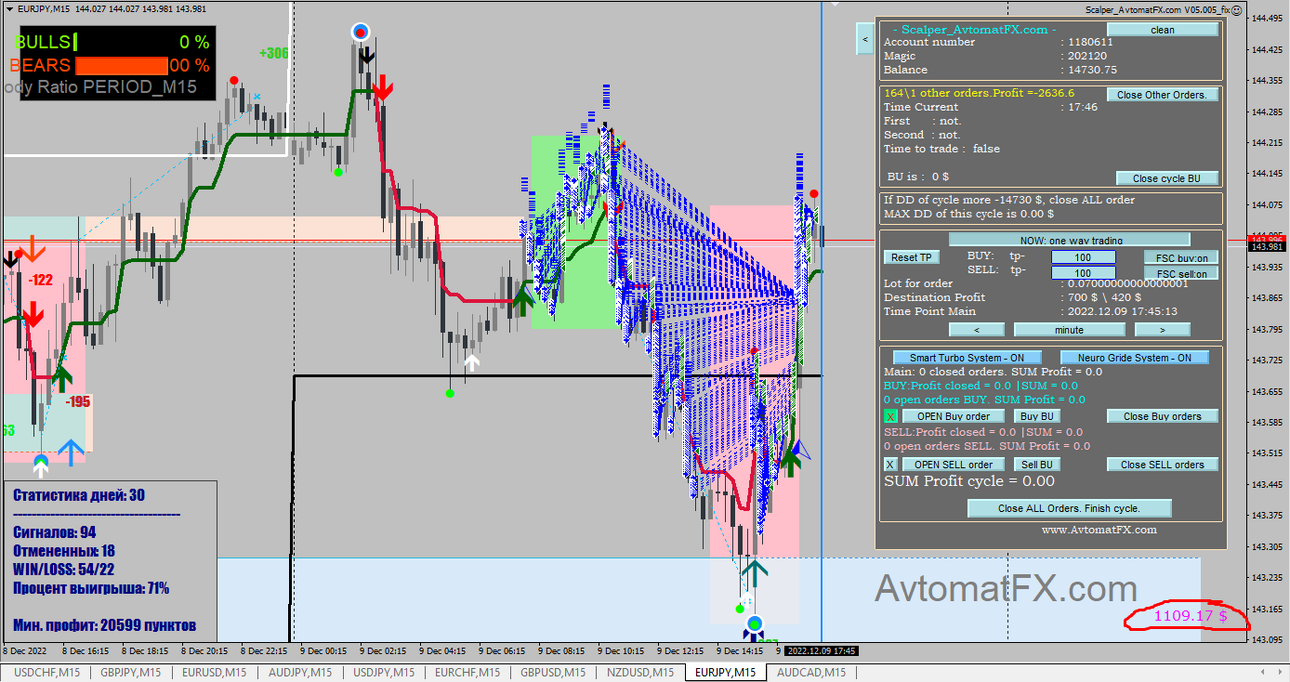Click the 'Buy BU' button
The width and height of the screenshot is (1290, 682).
coord(1036,416)
